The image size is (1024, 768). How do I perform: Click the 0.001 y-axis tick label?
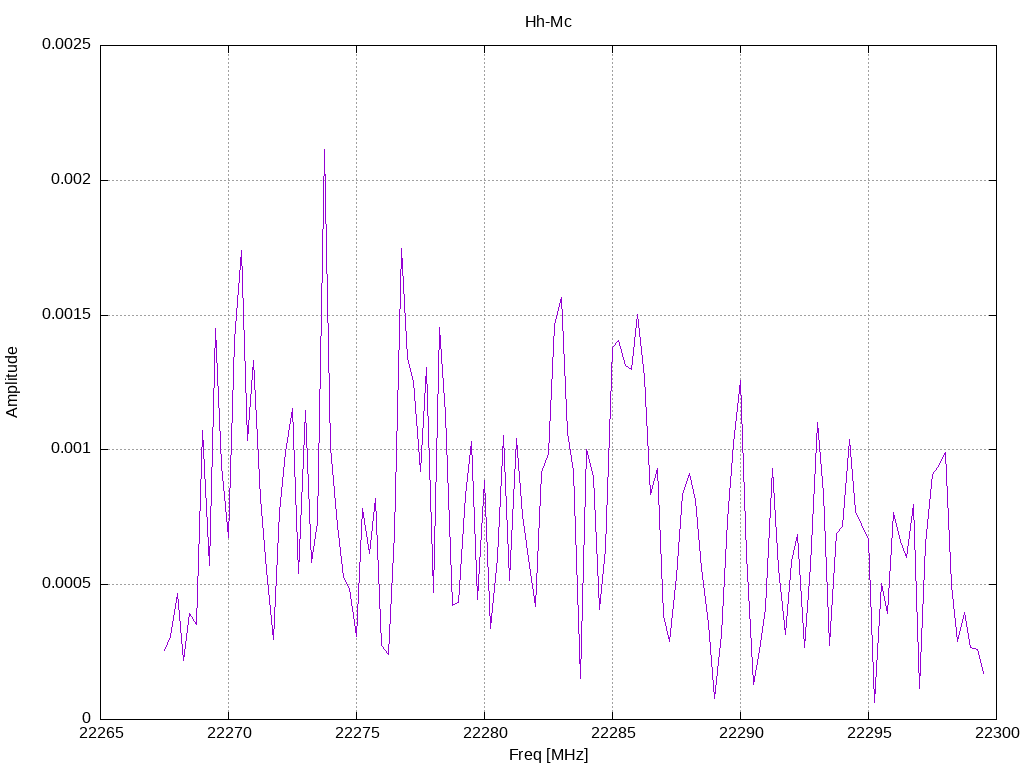(71, 449)
